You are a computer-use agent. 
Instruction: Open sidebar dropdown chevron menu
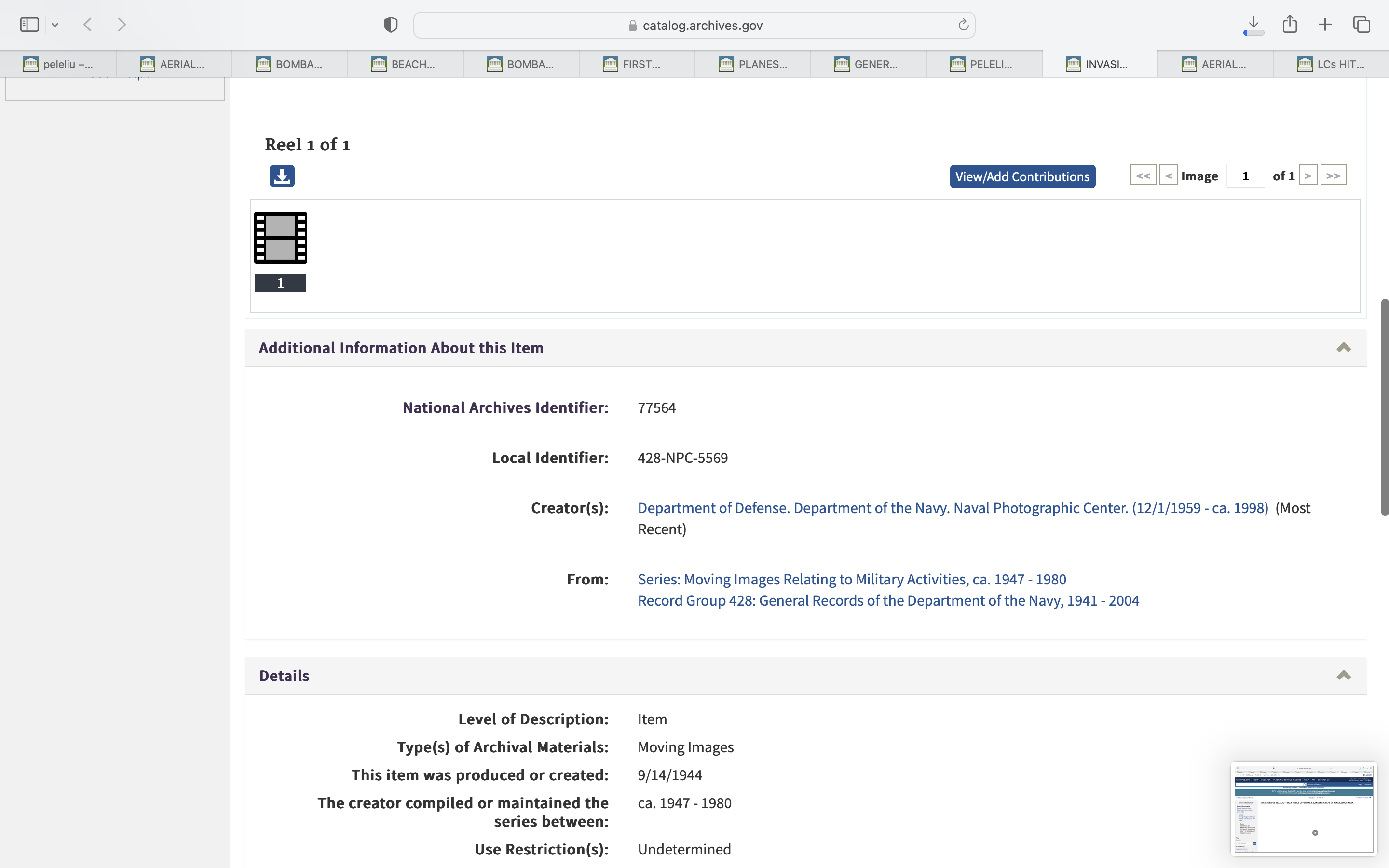point(55,25)
